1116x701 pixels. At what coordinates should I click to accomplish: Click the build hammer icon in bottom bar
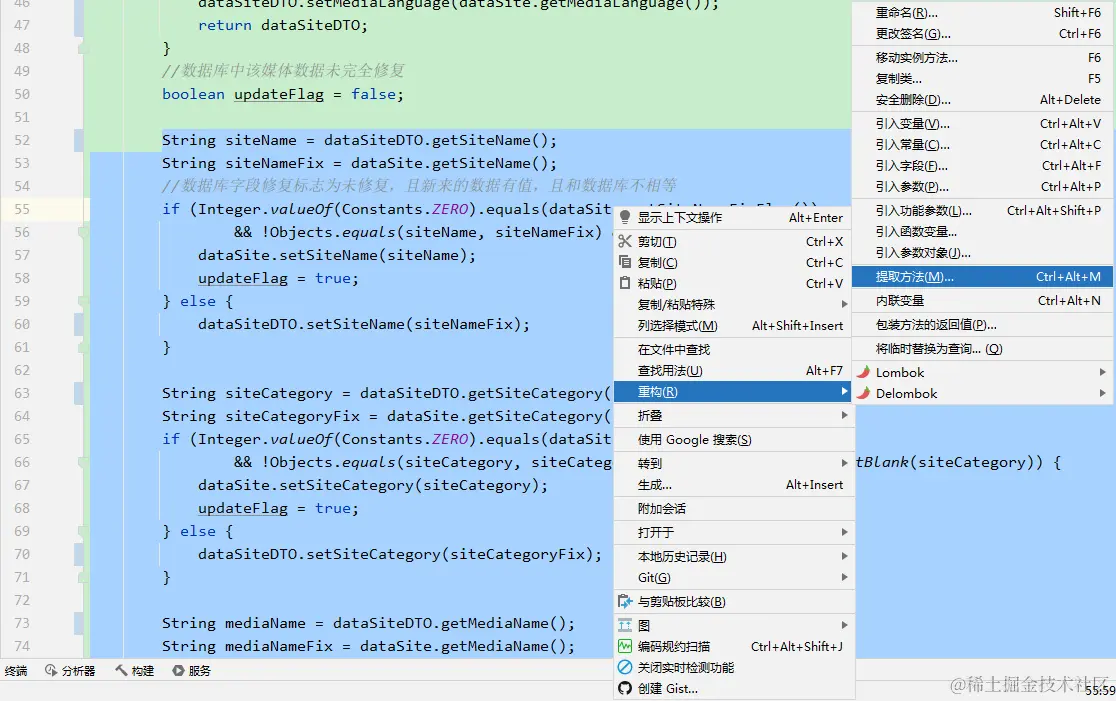(121, 670)
